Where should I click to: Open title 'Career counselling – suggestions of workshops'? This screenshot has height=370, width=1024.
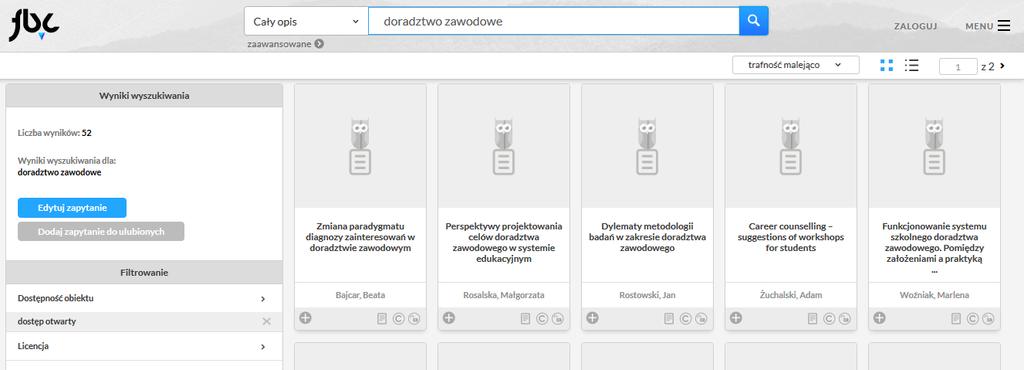791,238
